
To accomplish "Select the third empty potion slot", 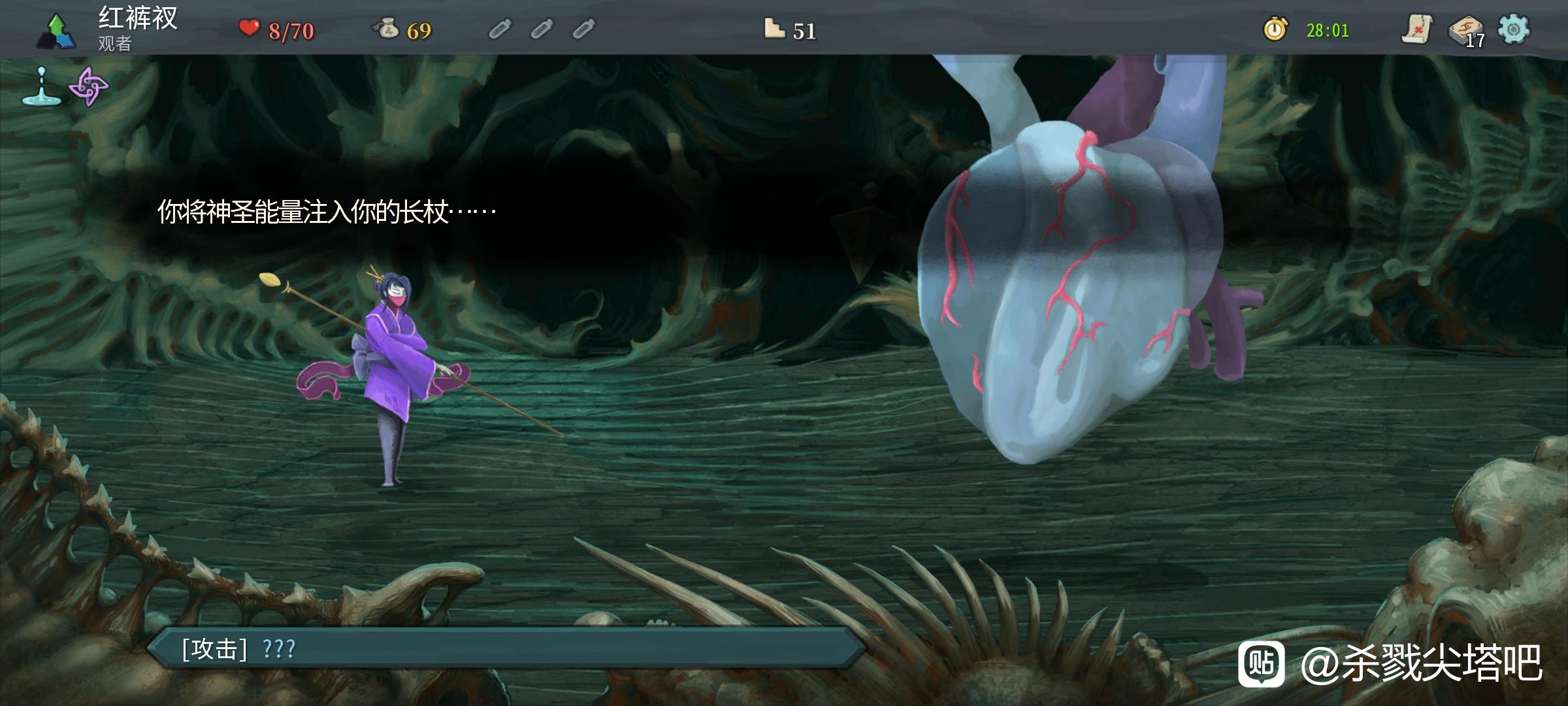I will pyautogui.click(x=583, y=29).
